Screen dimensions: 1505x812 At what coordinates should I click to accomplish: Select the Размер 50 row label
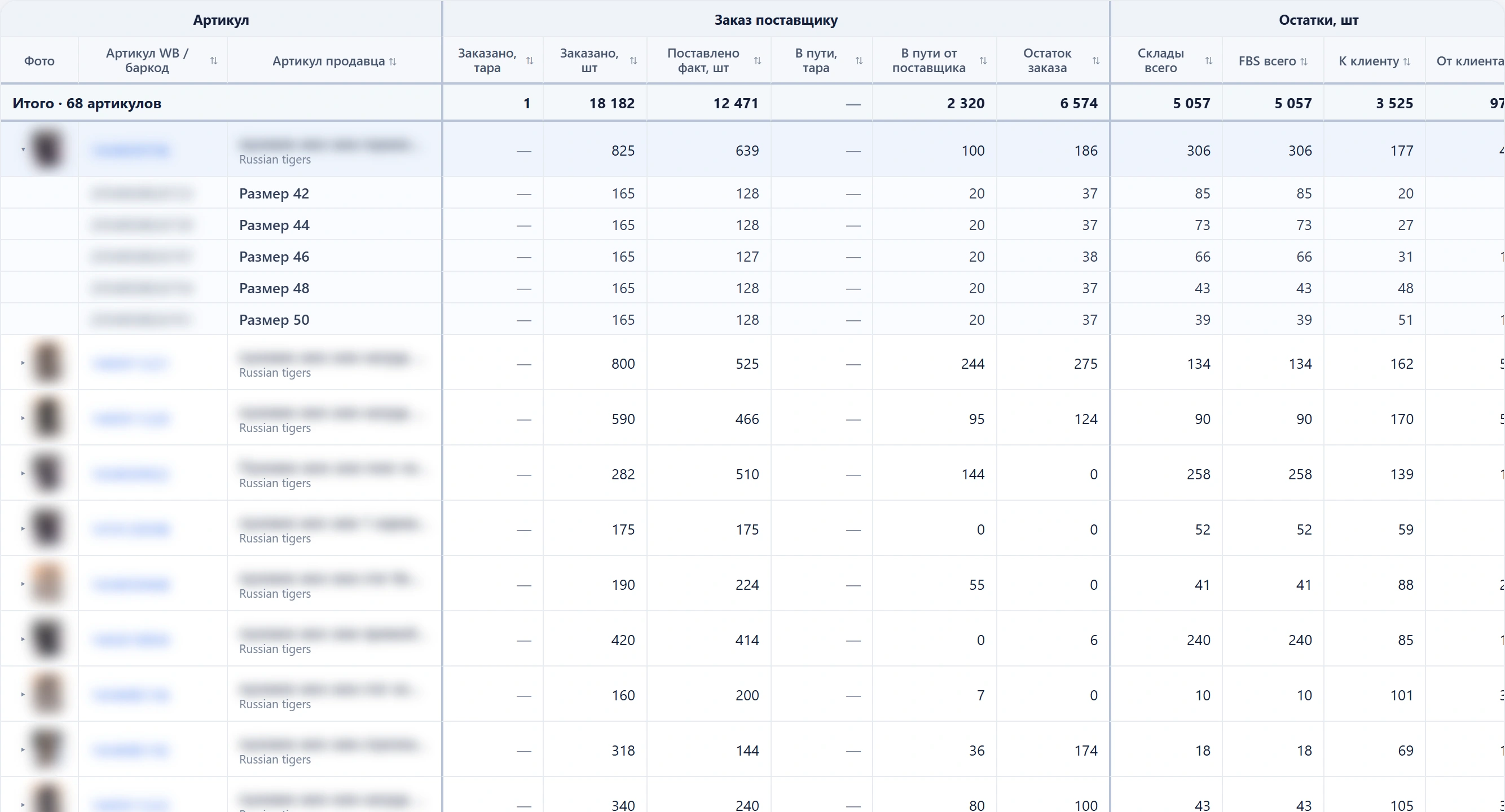tap(274, 320)
